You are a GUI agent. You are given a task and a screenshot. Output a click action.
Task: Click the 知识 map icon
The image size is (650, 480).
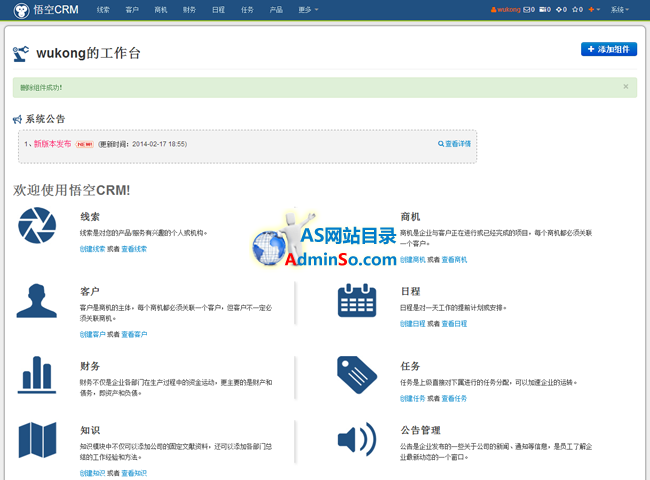coord(37,440)
